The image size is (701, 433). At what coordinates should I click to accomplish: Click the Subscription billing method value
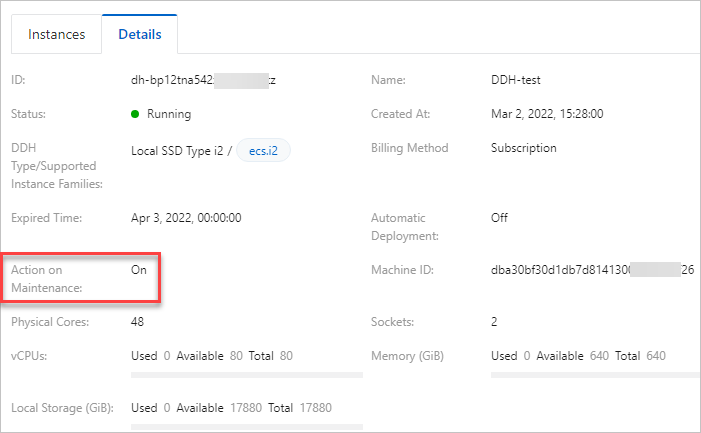click(524, 148)
